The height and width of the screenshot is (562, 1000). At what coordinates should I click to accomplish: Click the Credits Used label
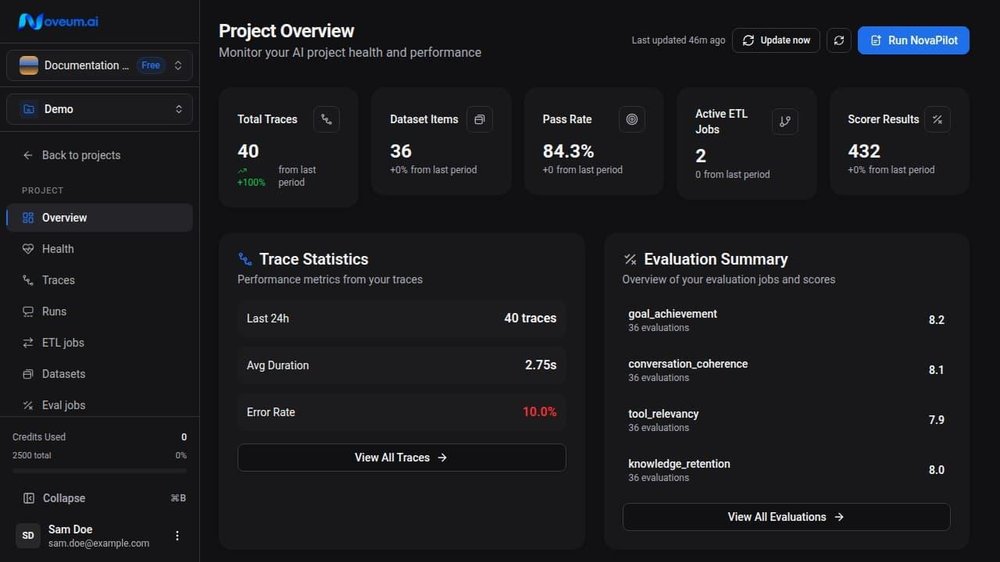39,437
